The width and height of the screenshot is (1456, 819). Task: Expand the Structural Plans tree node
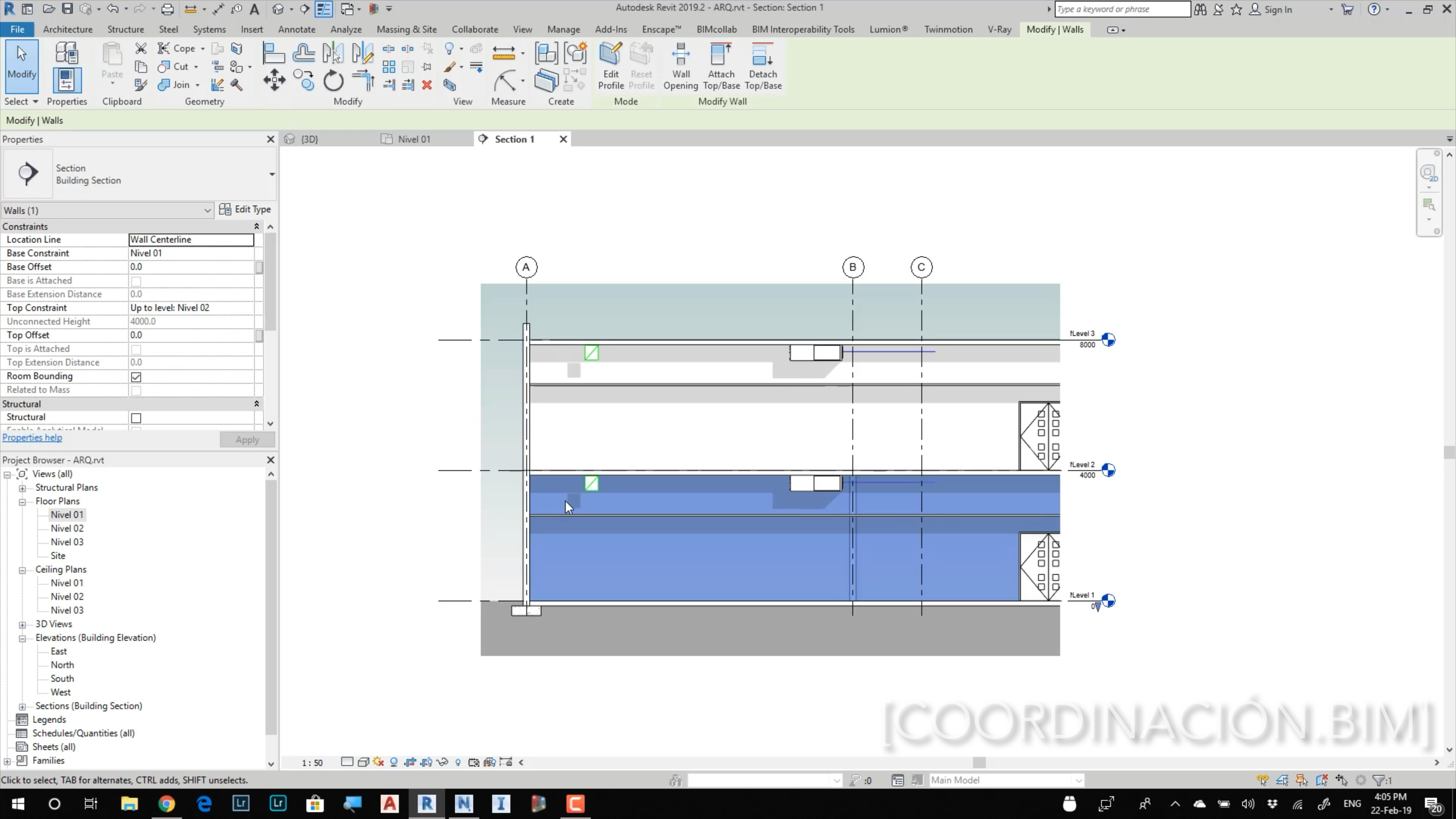(22, 488)
